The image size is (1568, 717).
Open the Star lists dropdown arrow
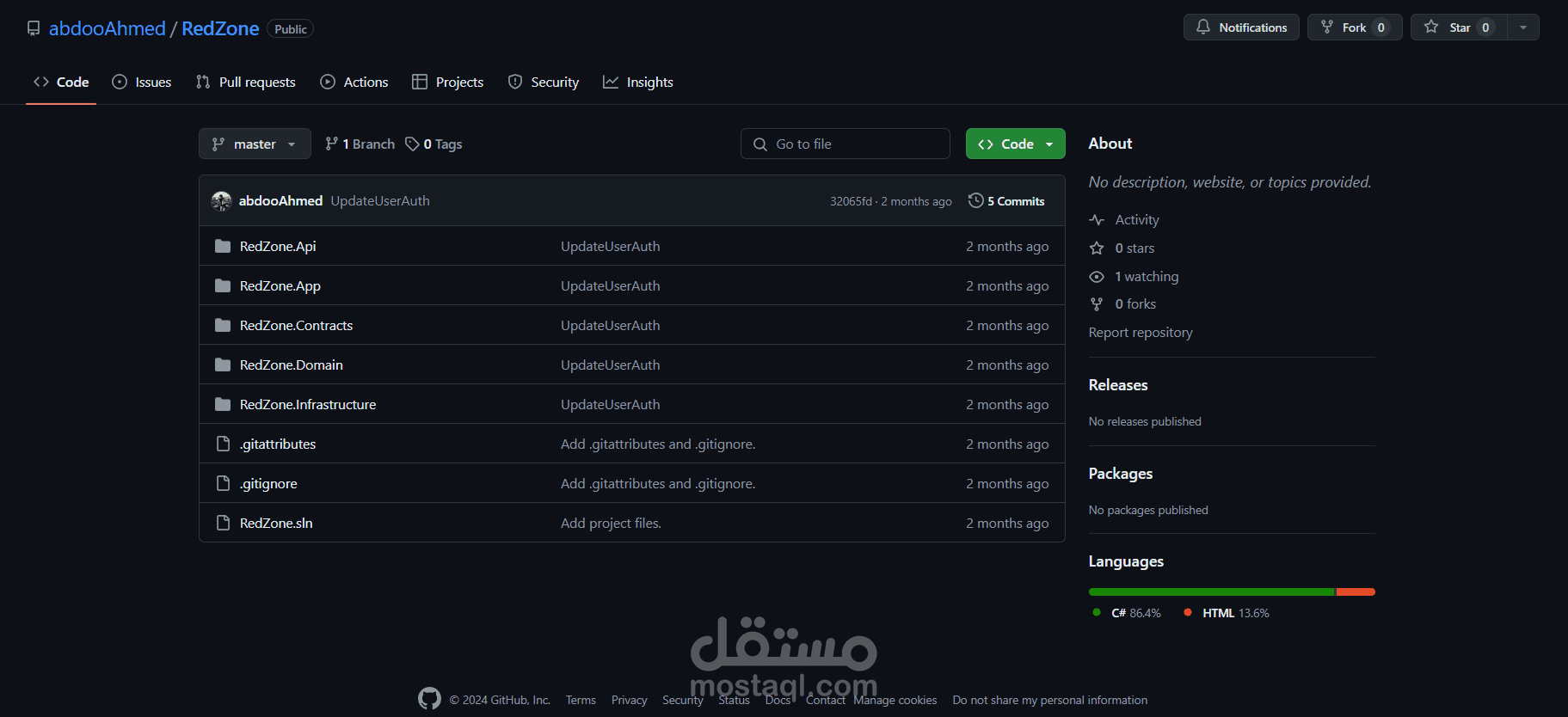[1523, 28]
